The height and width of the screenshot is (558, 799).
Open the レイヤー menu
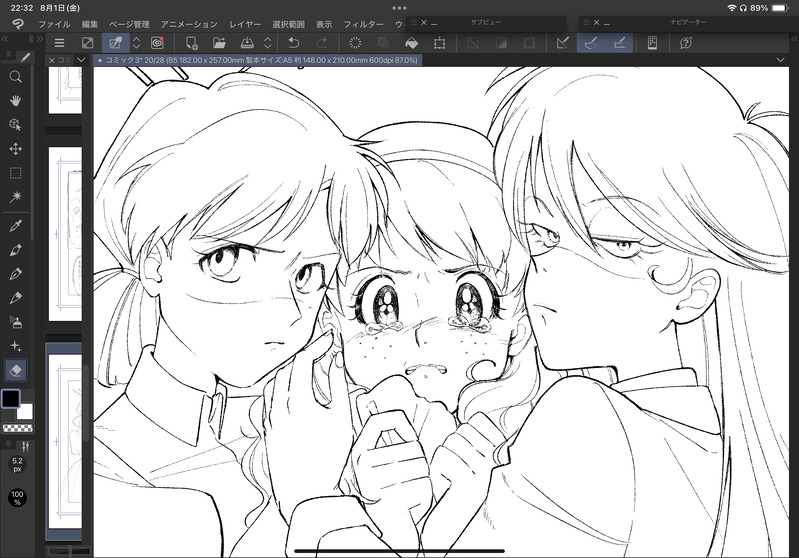click(245, 24)
